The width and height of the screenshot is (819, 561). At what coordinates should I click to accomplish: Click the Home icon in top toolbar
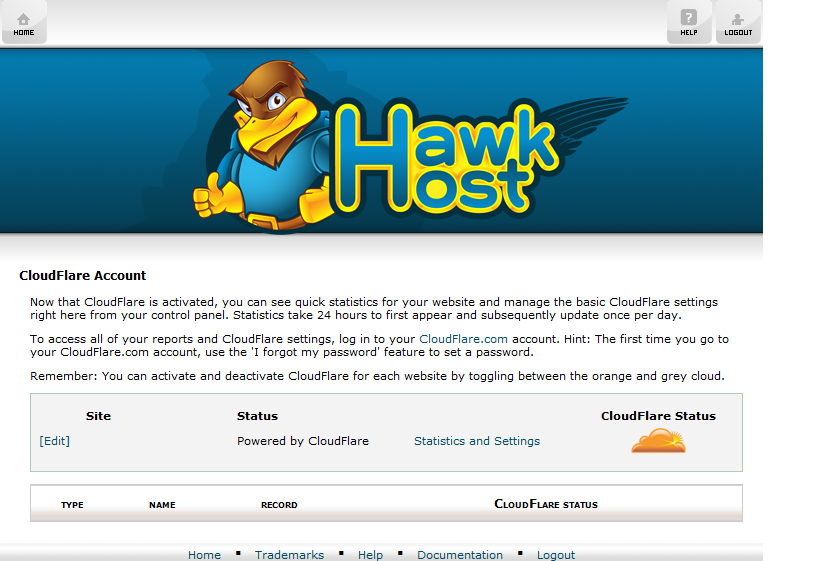click(x=24, y=21)
